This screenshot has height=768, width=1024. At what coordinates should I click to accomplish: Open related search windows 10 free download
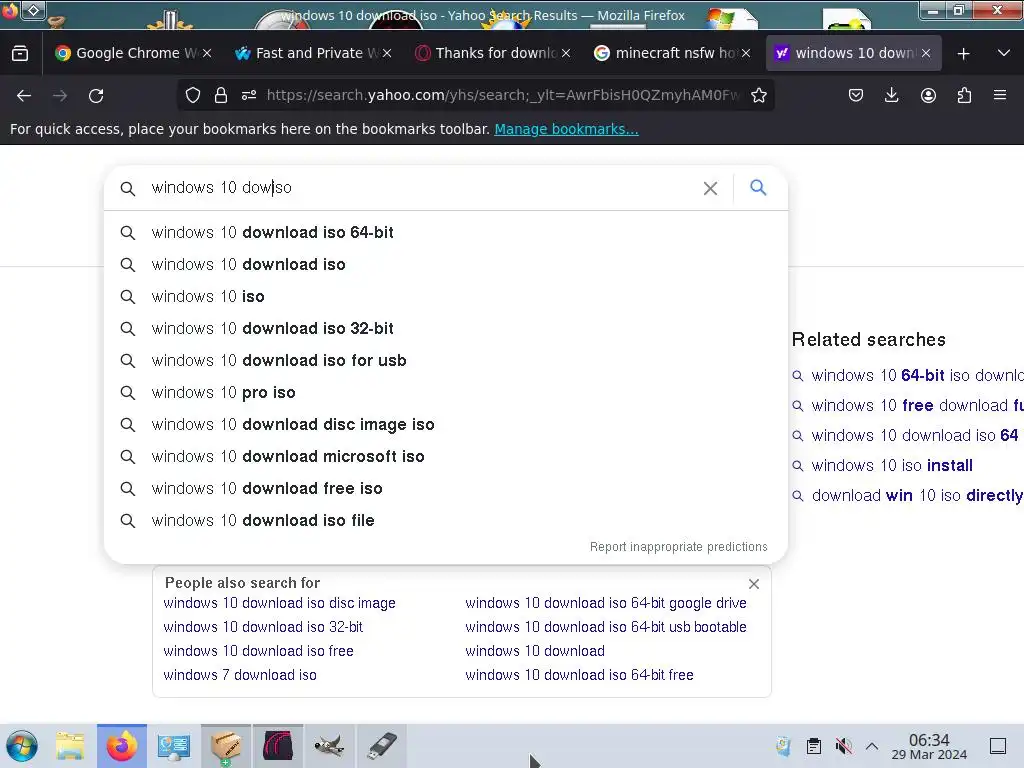tap(917, 406)
